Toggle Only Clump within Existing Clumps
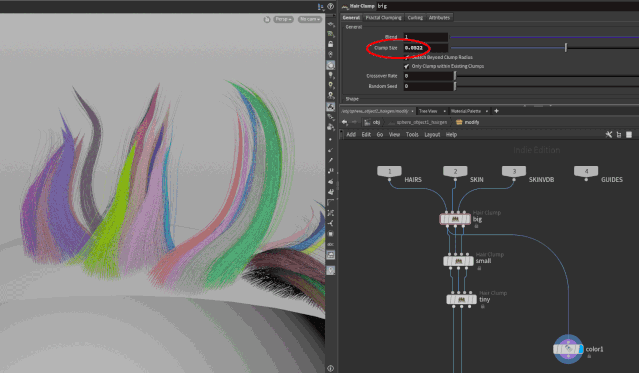The width and height of the screenshot is (639, 373). tap(406, 66)
